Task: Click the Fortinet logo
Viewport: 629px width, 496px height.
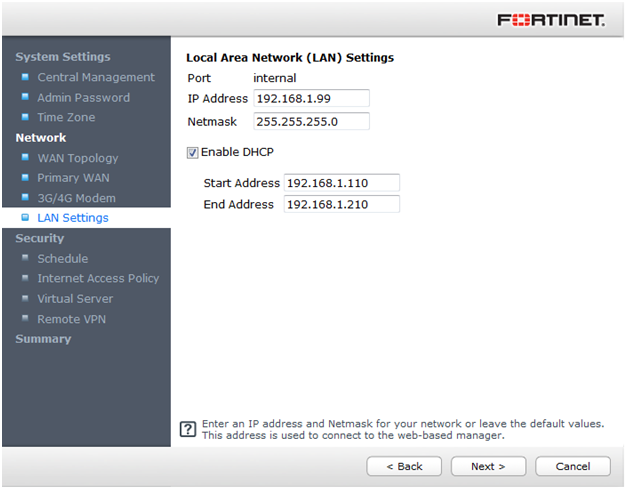Action: pos(551,20)
